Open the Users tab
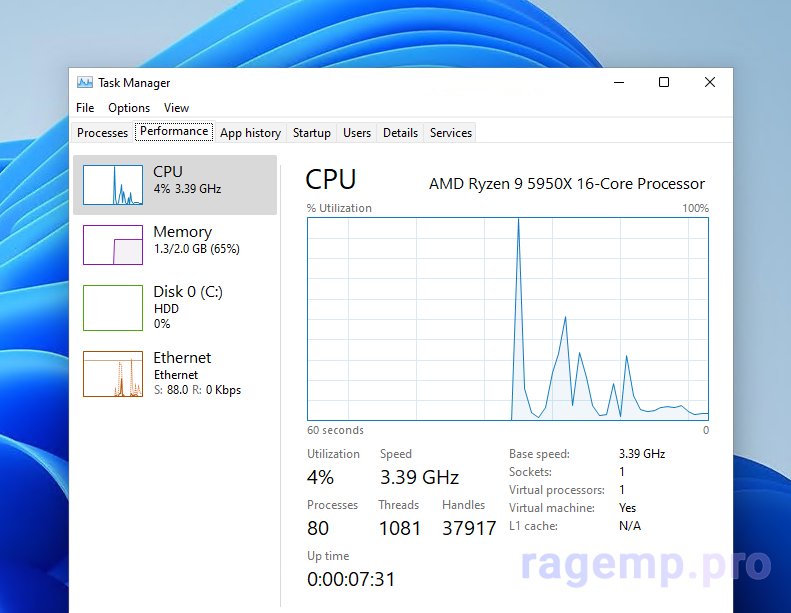Image resolution: width=791 pixels, height=613 pixels. coord(357,133)
